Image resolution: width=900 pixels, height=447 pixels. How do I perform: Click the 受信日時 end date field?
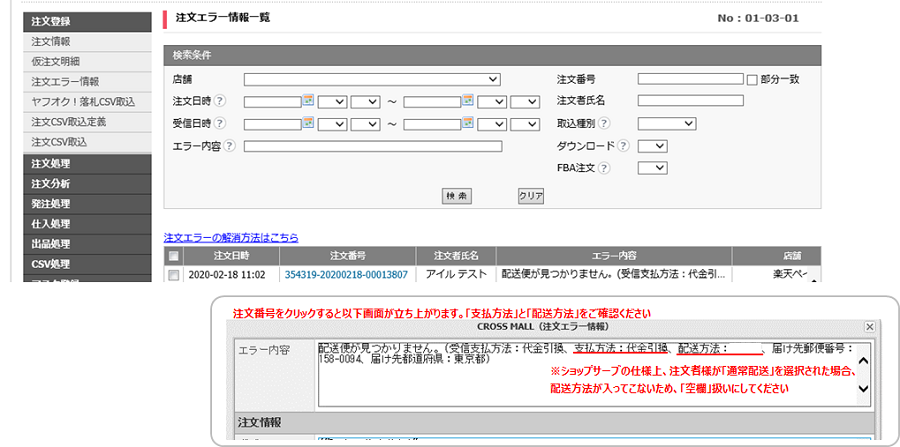click(x=432, y=123)
